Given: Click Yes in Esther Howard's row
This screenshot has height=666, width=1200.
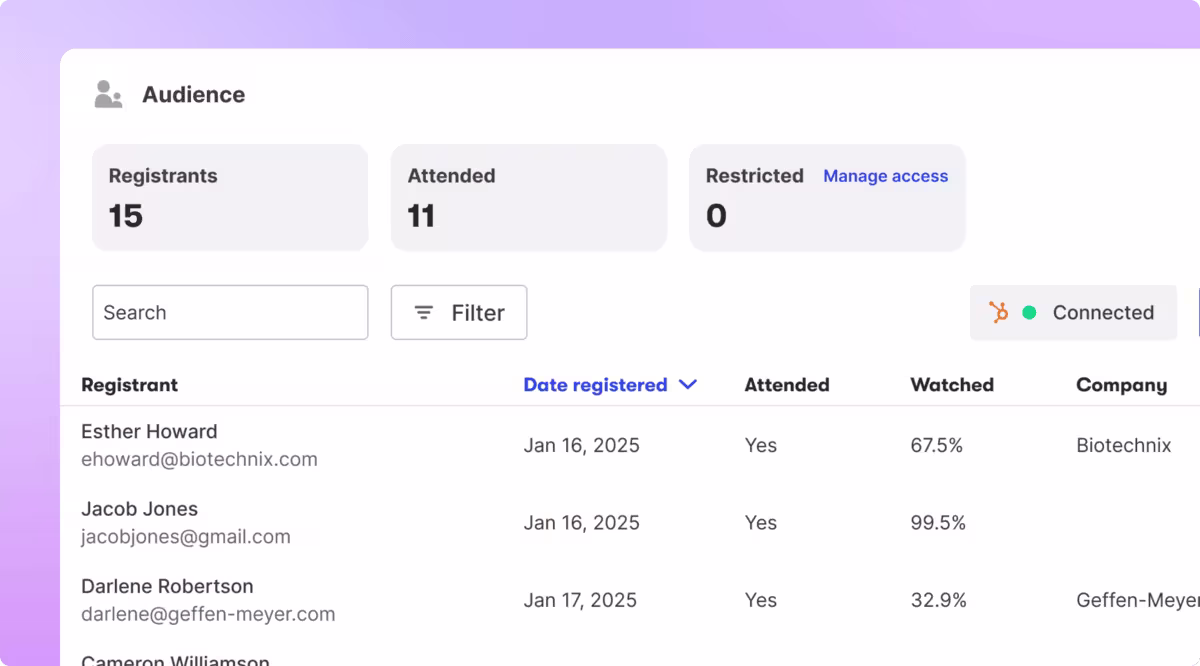Looking at the screenshot, I should click(x=761, y=446).
